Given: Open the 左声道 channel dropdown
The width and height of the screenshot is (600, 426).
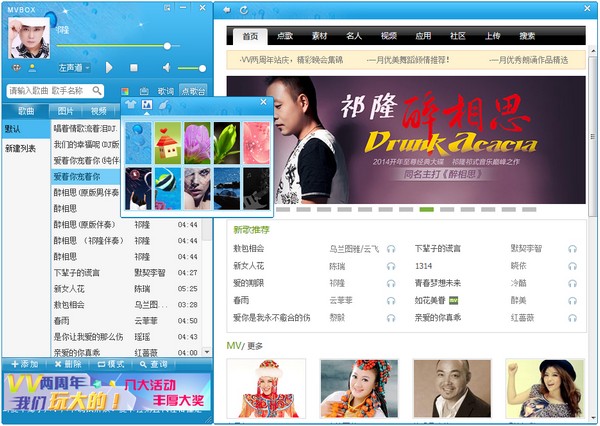Looking at the screenshot, I should (74, 68).
